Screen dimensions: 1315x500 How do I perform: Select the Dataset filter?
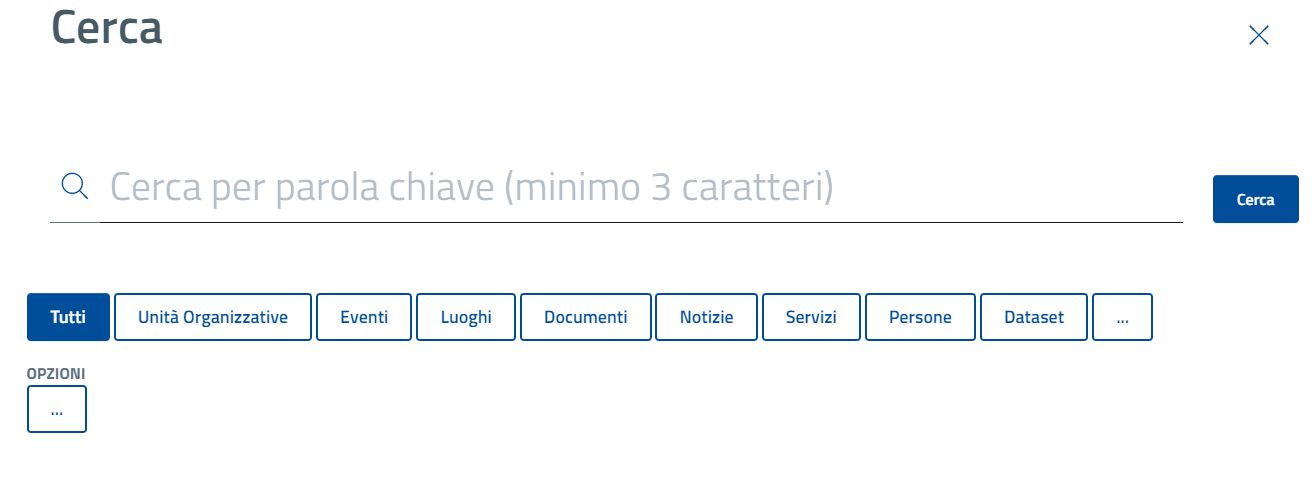(x=1034, y=317)
